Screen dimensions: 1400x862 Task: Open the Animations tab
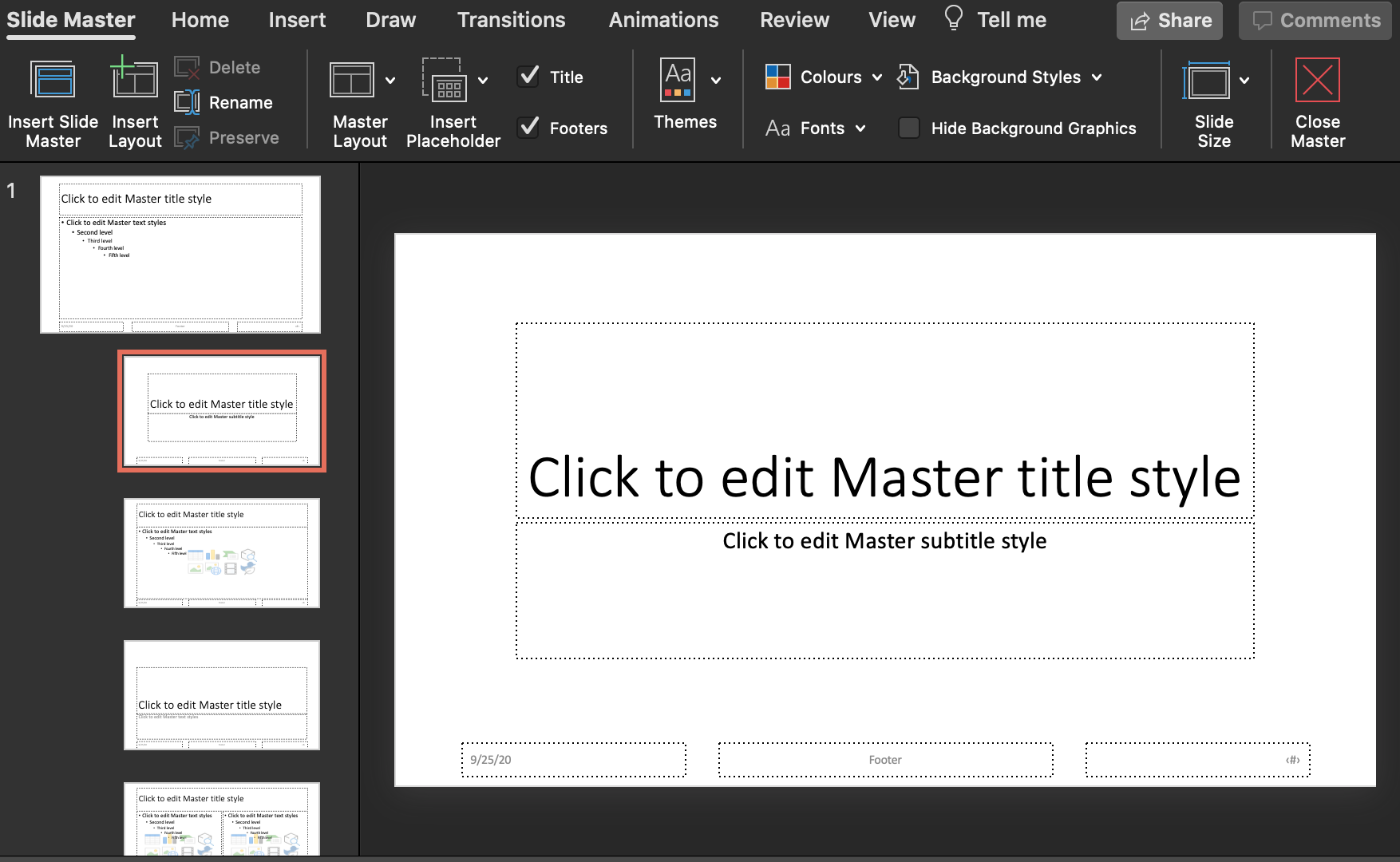pyautogui.click(x=663, y=20)
